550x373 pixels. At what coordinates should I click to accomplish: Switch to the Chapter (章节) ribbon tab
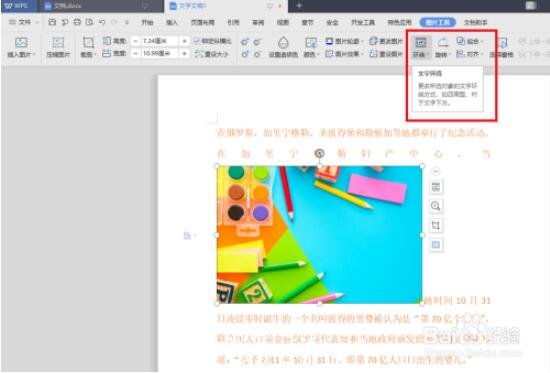(308, 22)
